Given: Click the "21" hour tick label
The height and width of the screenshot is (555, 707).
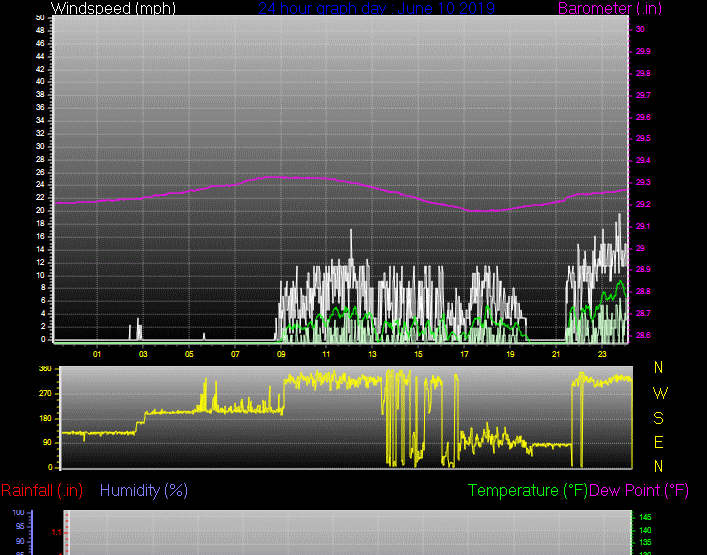Looking at the screenshot, I should tap(556, 354).
